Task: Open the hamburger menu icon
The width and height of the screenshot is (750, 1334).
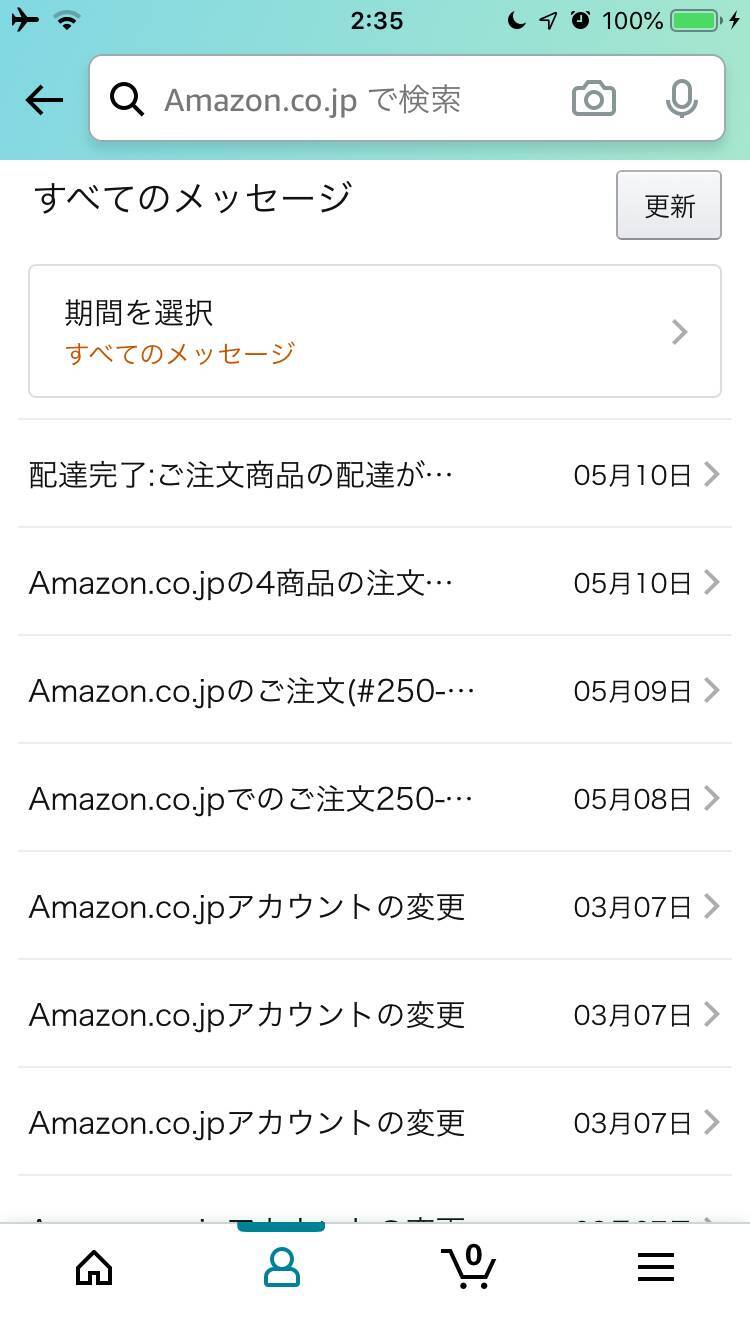Action: tap(656, 1268)
